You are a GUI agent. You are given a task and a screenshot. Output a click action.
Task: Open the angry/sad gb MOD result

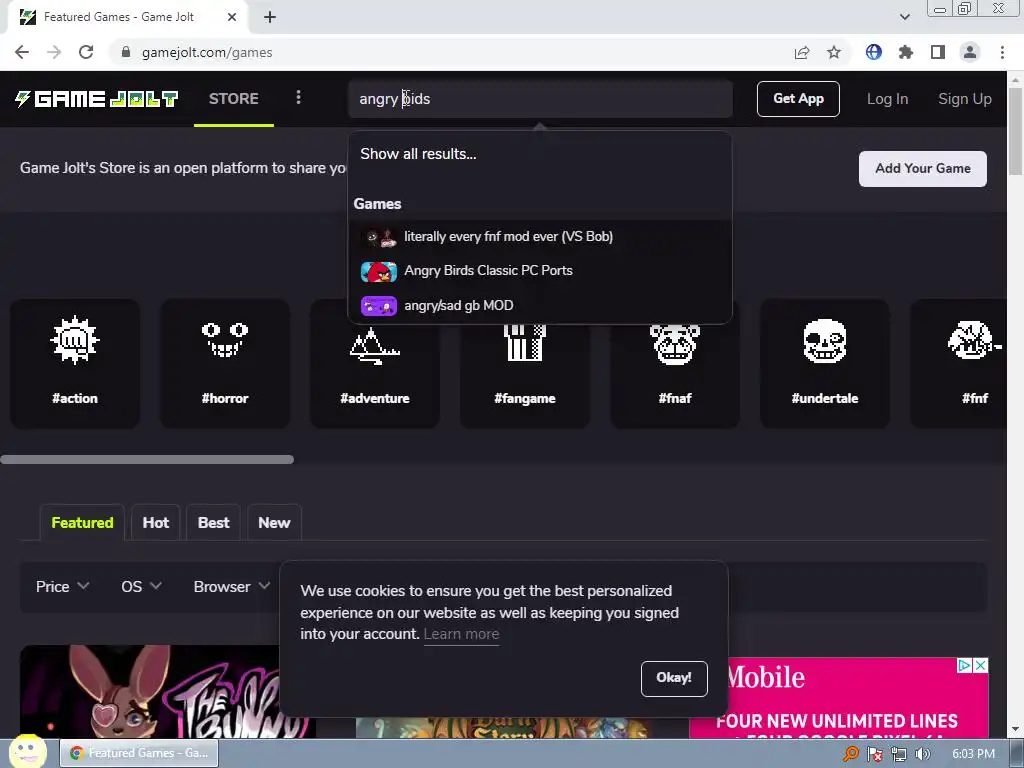pos(539,305)
